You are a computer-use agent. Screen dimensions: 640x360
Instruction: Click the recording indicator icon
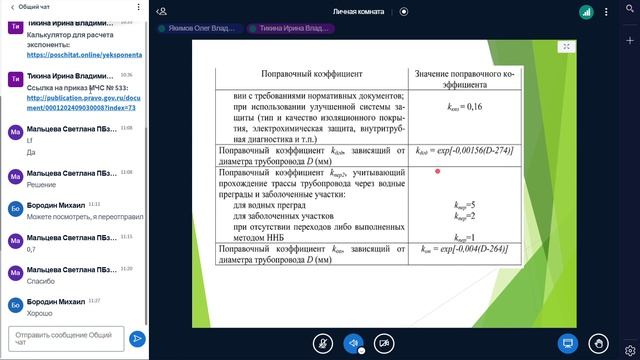[404, 11]
